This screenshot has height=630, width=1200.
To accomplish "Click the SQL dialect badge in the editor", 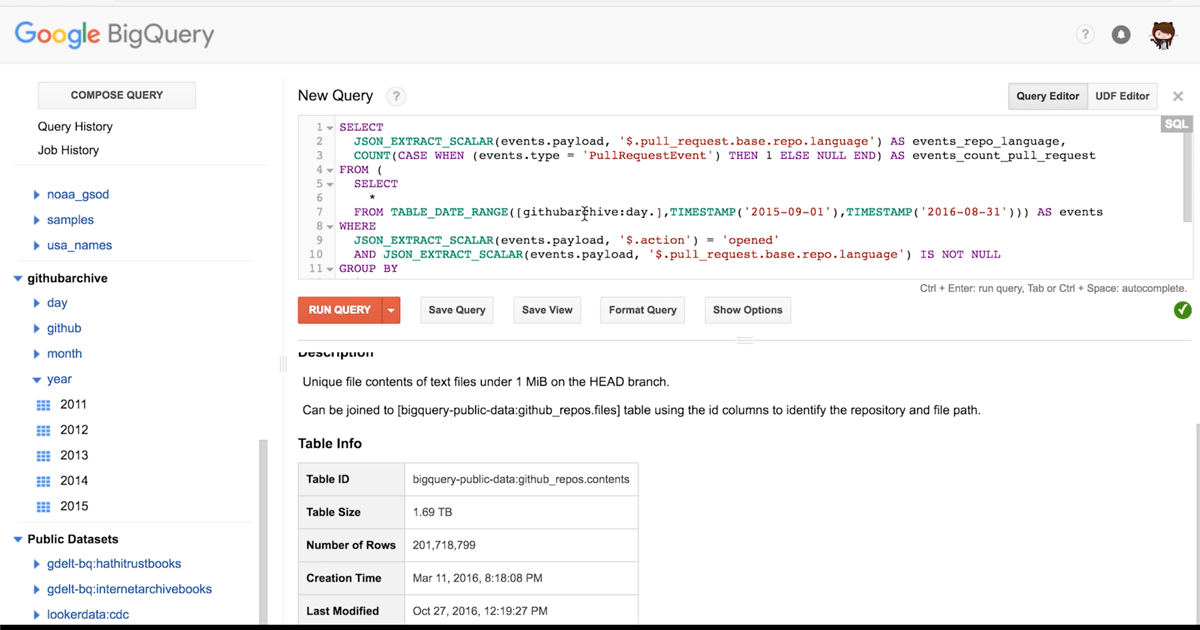I will pos(1176,124).
